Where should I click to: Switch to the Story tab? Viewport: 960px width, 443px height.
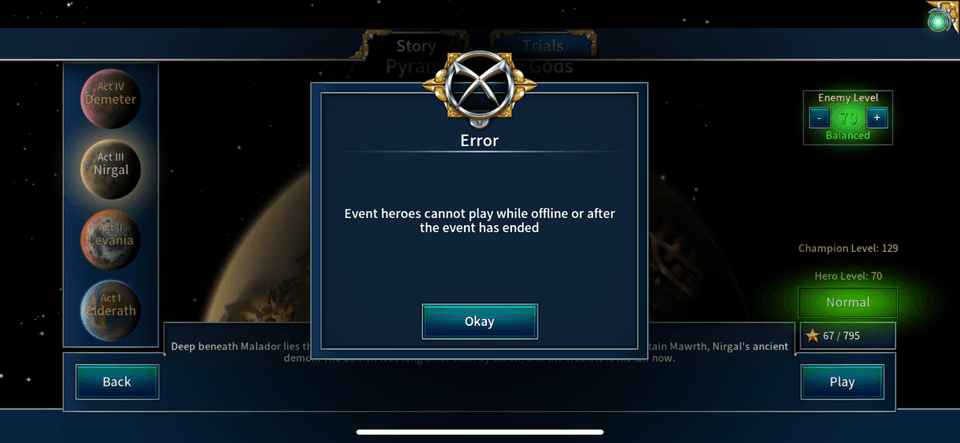(x=416, y=46)
